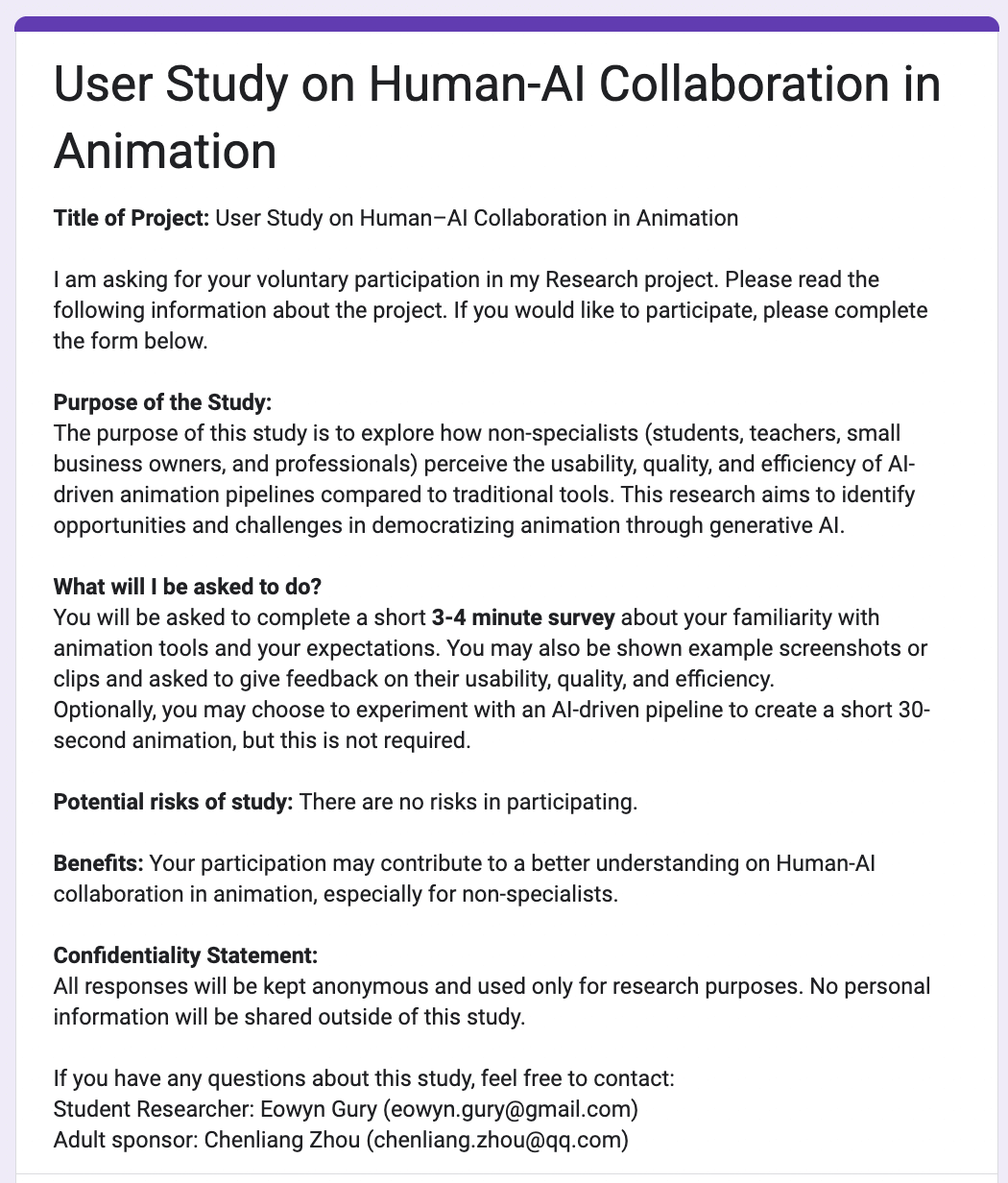1008x1183 pixels.
Task: Click the "Adult sponsor: Chenliang Zhou" name text
Action: click(208, 1141)
